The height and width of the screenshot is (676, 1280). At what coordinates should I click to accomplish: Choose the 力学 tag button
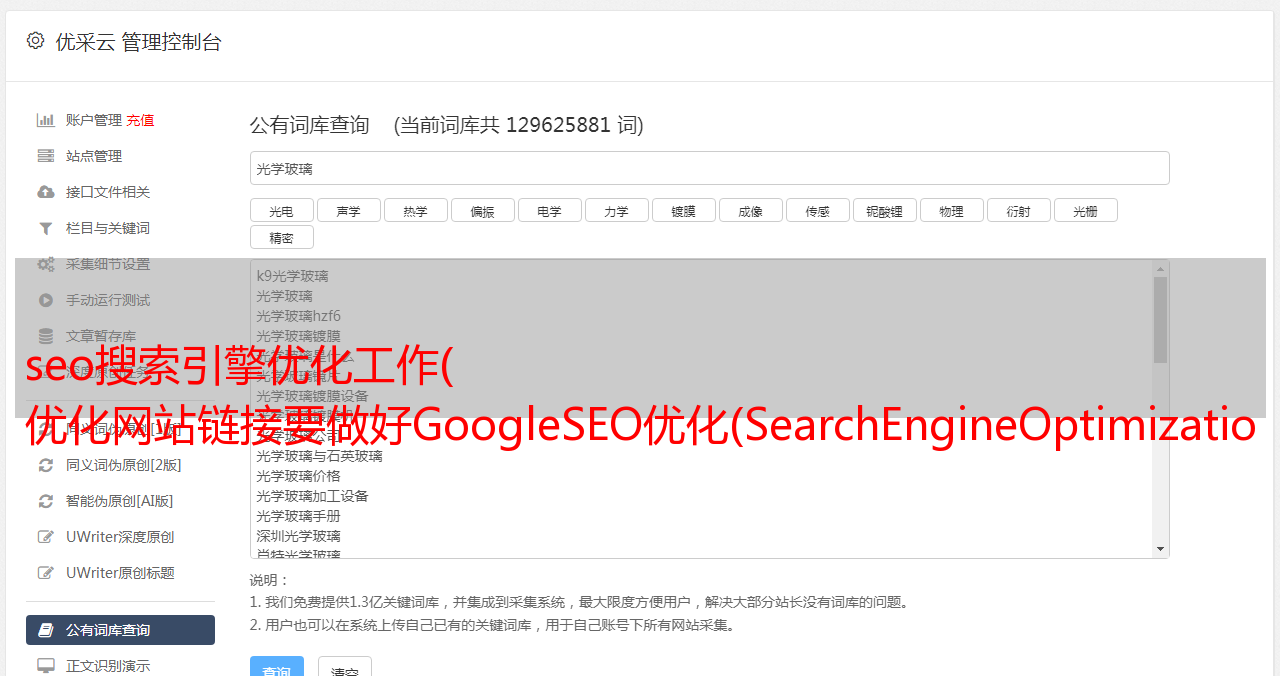(617, 211)
